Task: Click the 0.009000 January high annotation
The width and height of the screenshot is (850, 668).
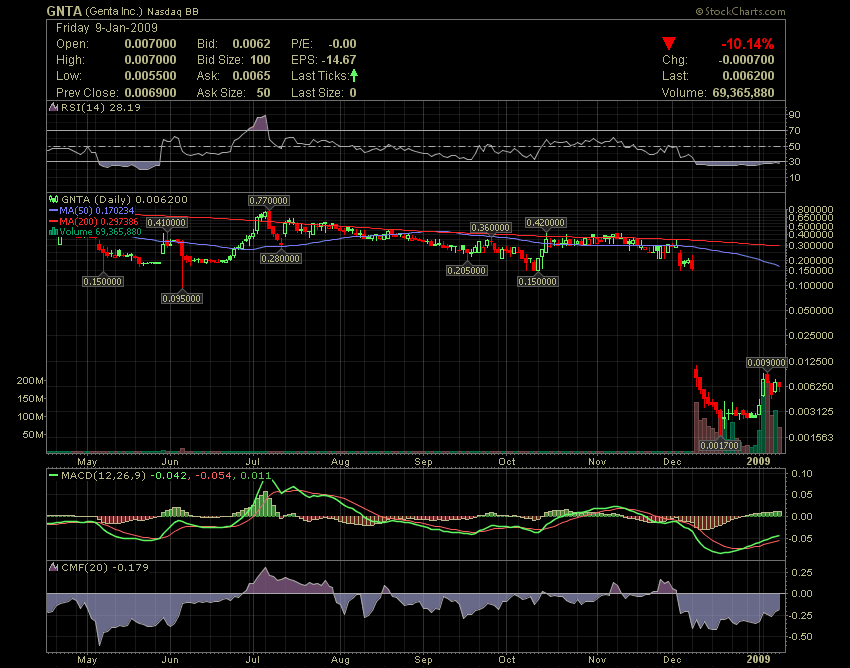Action: pos(767,363)
